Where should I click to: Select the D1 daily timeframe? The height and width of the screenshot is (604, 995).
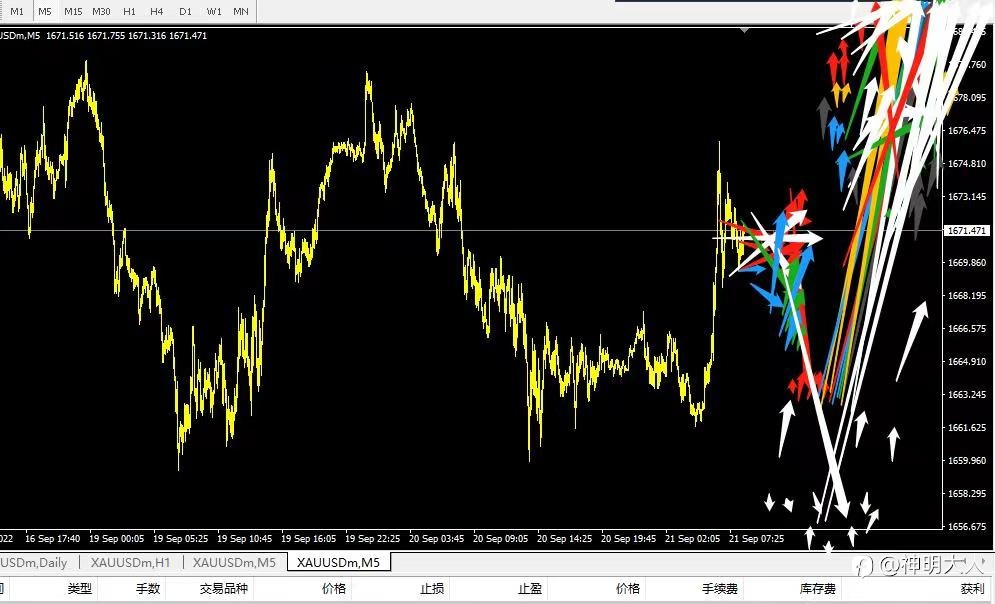(185, 11)
